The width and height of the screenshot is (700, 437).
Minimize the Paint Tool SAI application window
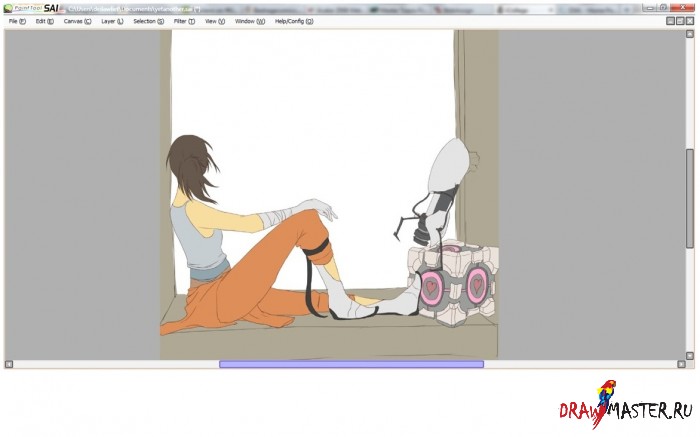point(650,8)
